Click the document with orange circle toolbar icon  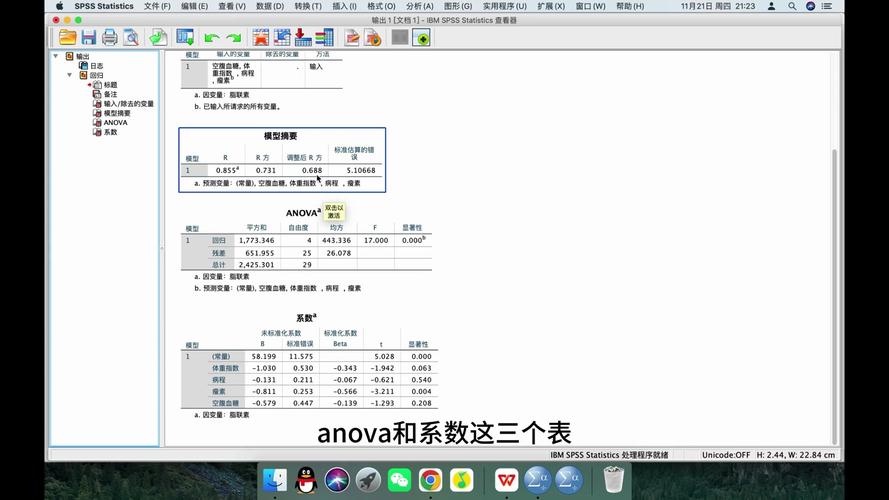coord(372,37)
